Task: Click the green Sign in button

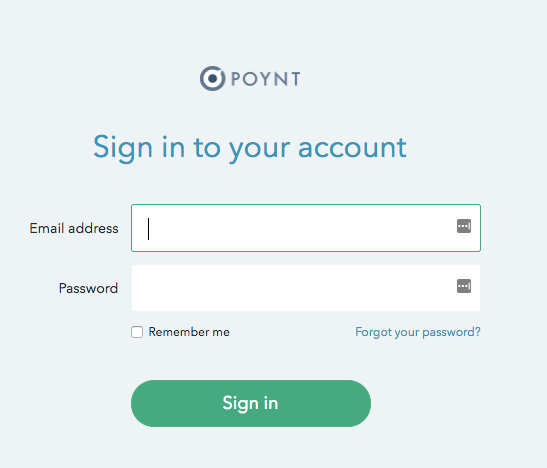Action: (251, 403)
